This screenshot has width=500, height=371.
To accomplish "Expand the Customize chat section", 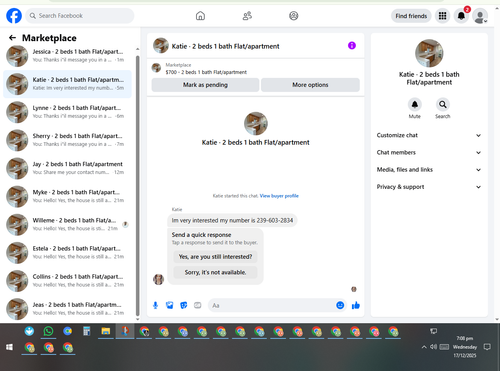I will click(429, 135).
